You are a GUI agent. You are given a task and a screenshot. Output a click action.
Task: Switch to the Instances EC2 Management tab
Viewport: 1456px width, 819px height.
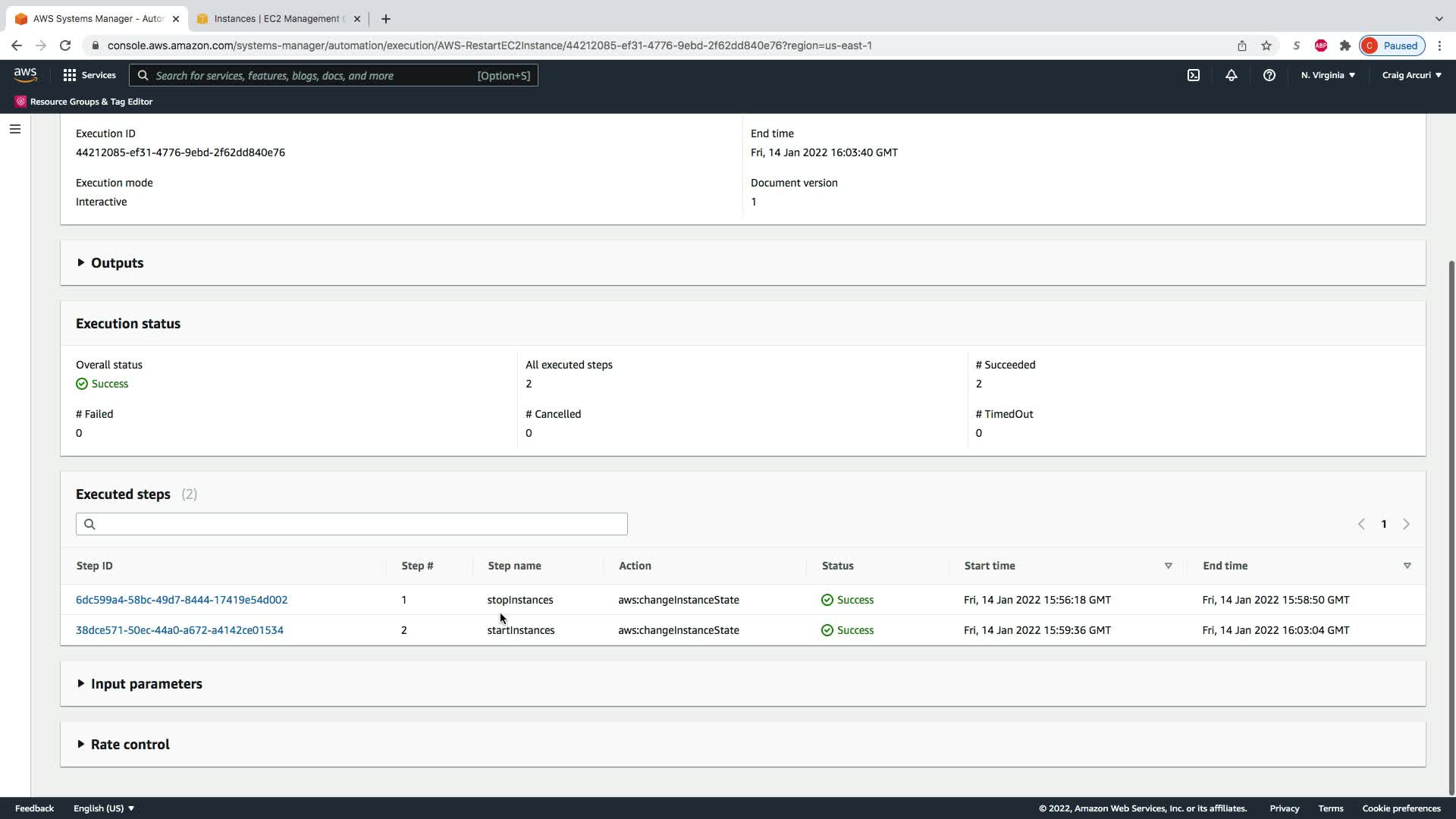point(278,19)
